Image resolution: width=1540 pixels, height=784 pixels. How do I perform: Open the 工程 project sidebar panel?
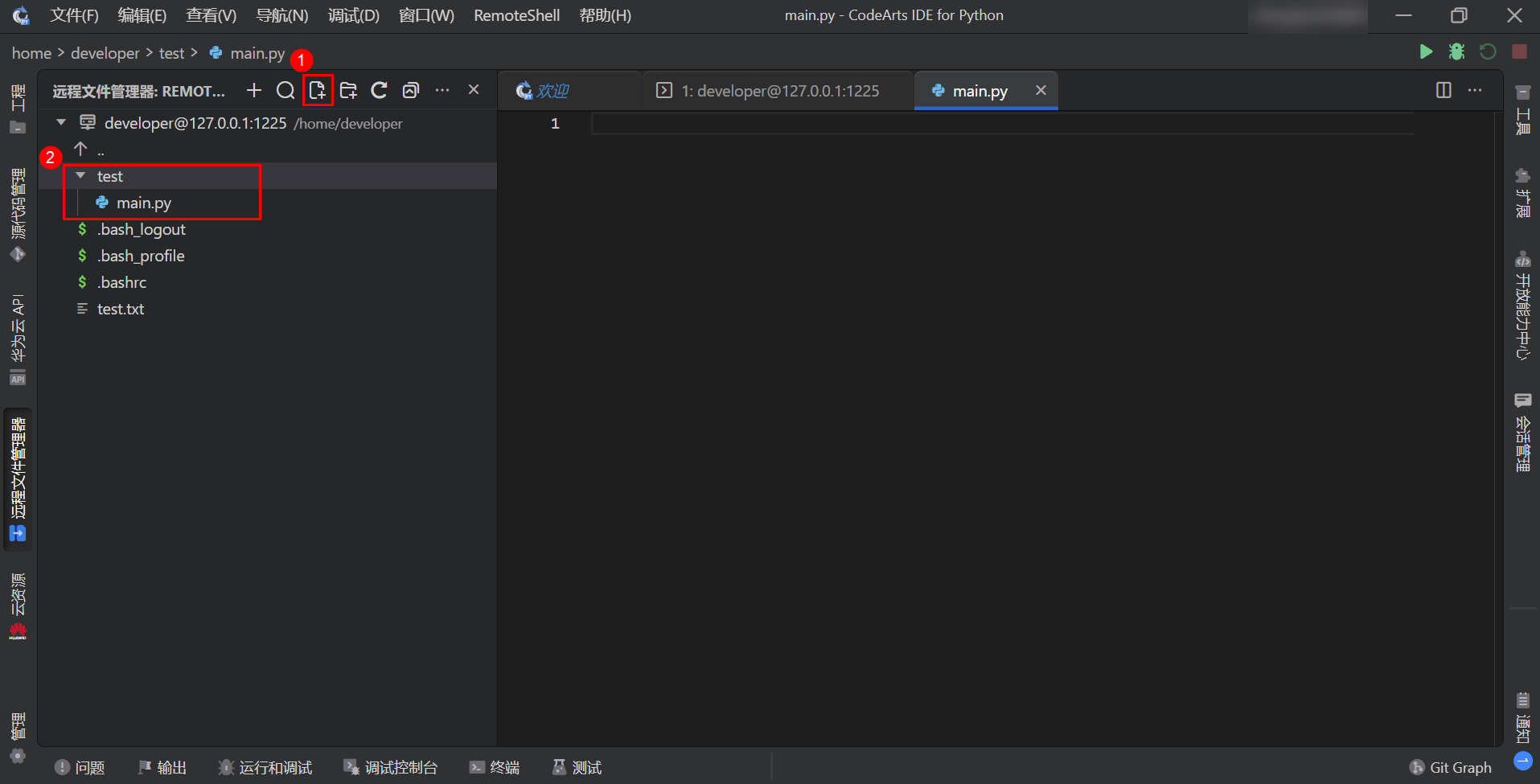(18, 109)
